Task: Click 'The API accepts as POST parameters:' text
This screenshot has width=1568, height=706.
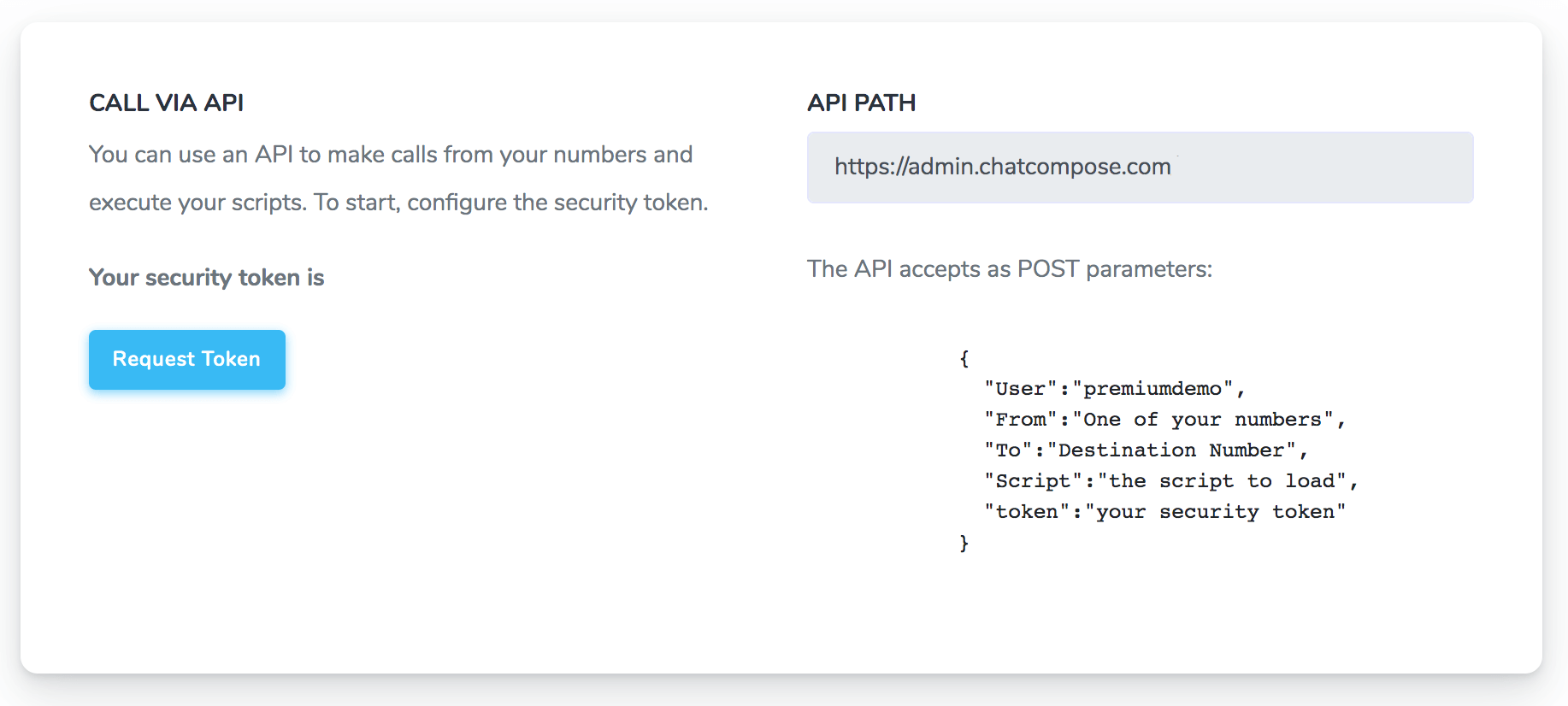Action: point(1010,269)
